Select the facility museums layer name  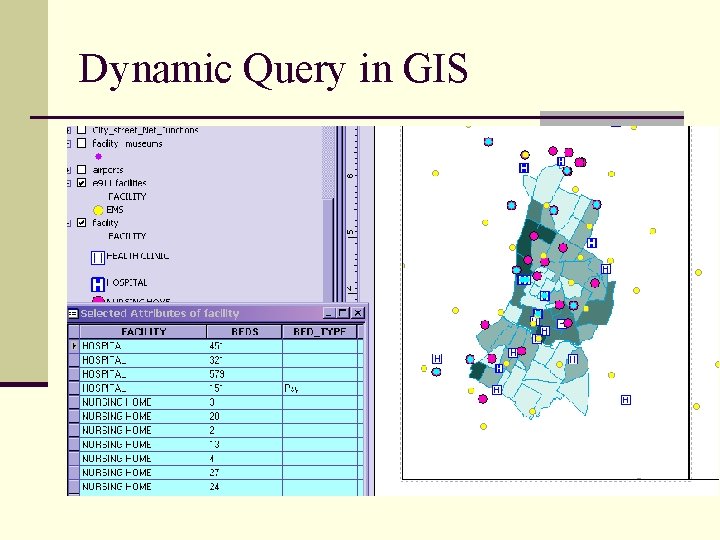click(x=127, y=144)
